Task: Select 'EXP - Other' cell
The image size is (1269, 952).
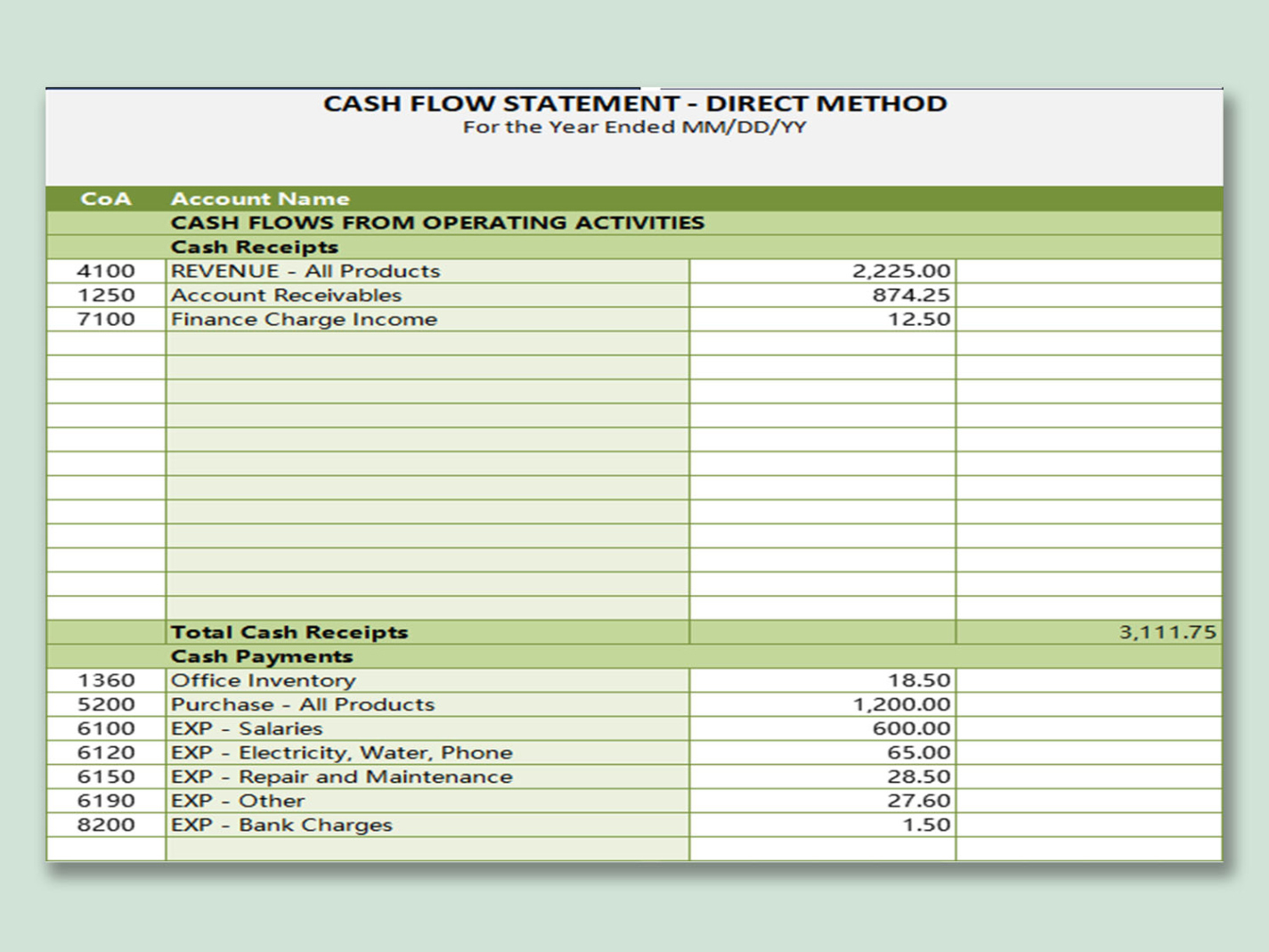Action: [x=427, y=801]
